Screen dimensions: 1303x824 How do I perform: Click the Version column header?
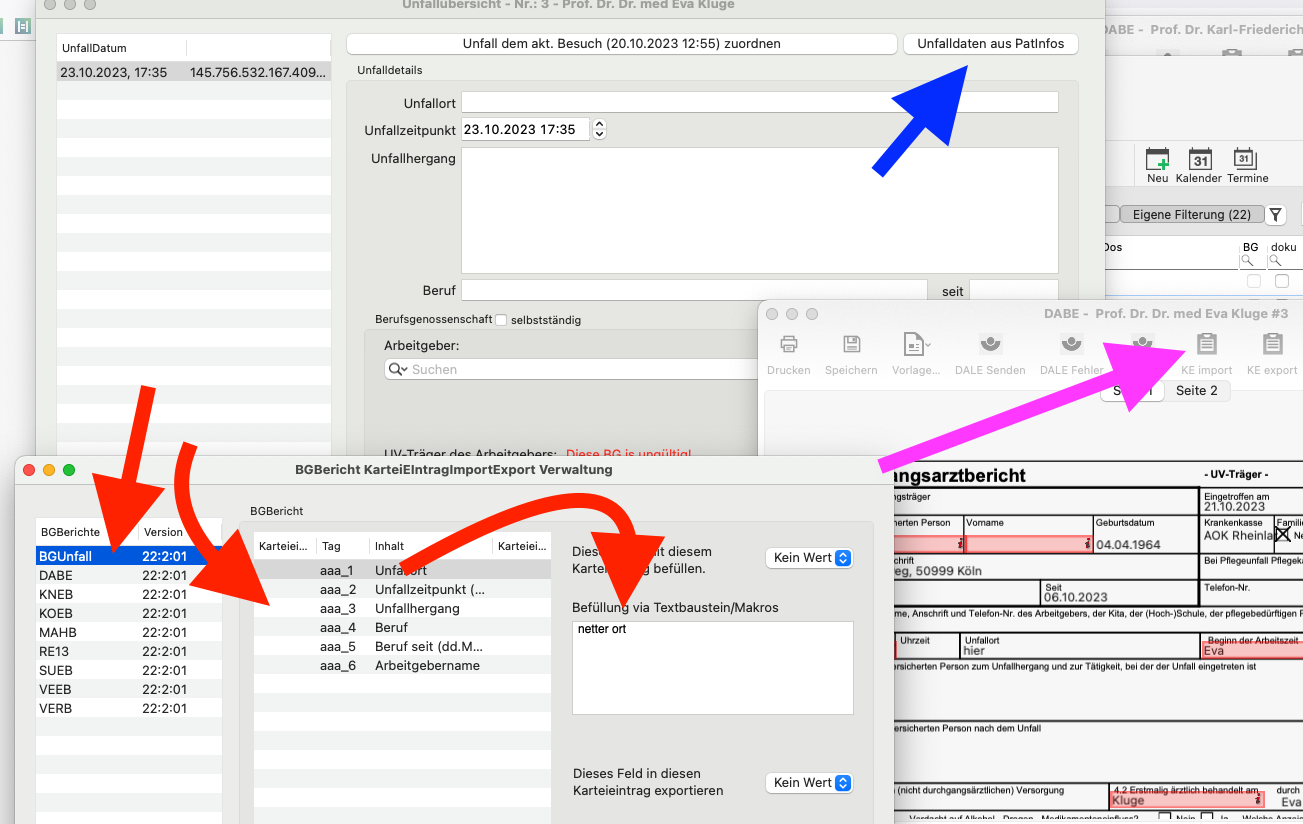pos(180,532)
